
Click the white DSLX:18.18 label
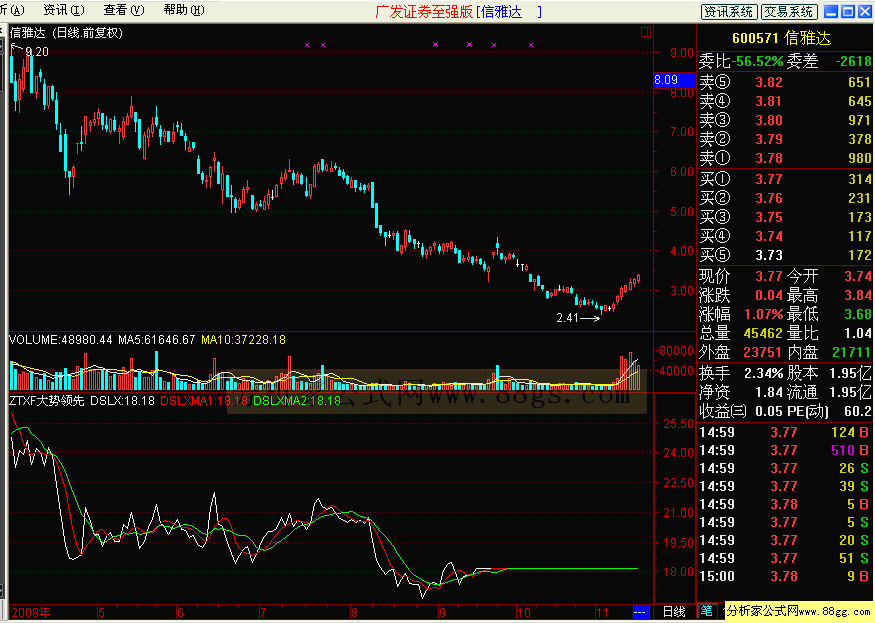click(122, 400)
